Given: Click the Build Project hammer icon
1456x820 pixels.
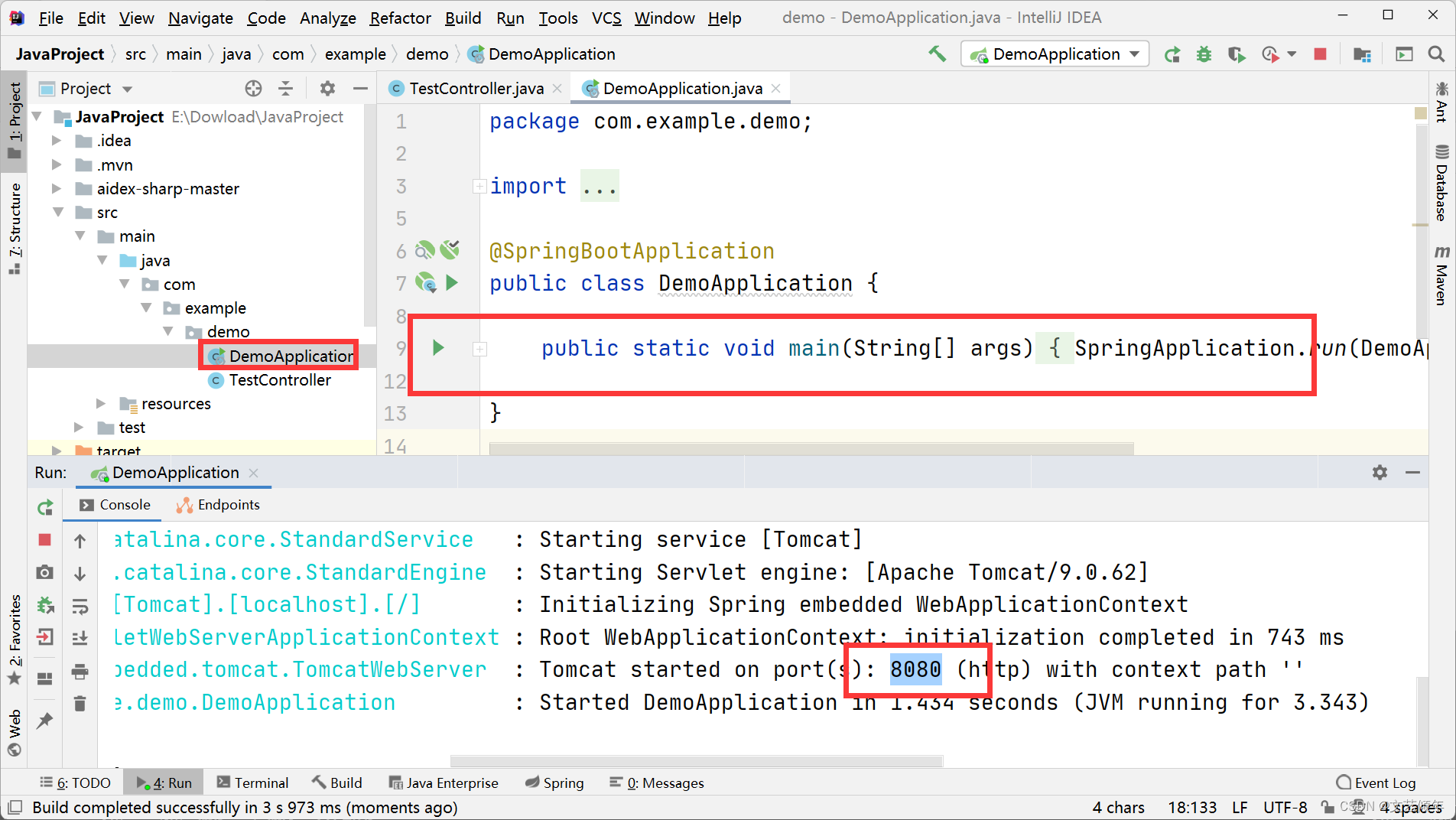Looking at the screenshot, I should (937, 54).
